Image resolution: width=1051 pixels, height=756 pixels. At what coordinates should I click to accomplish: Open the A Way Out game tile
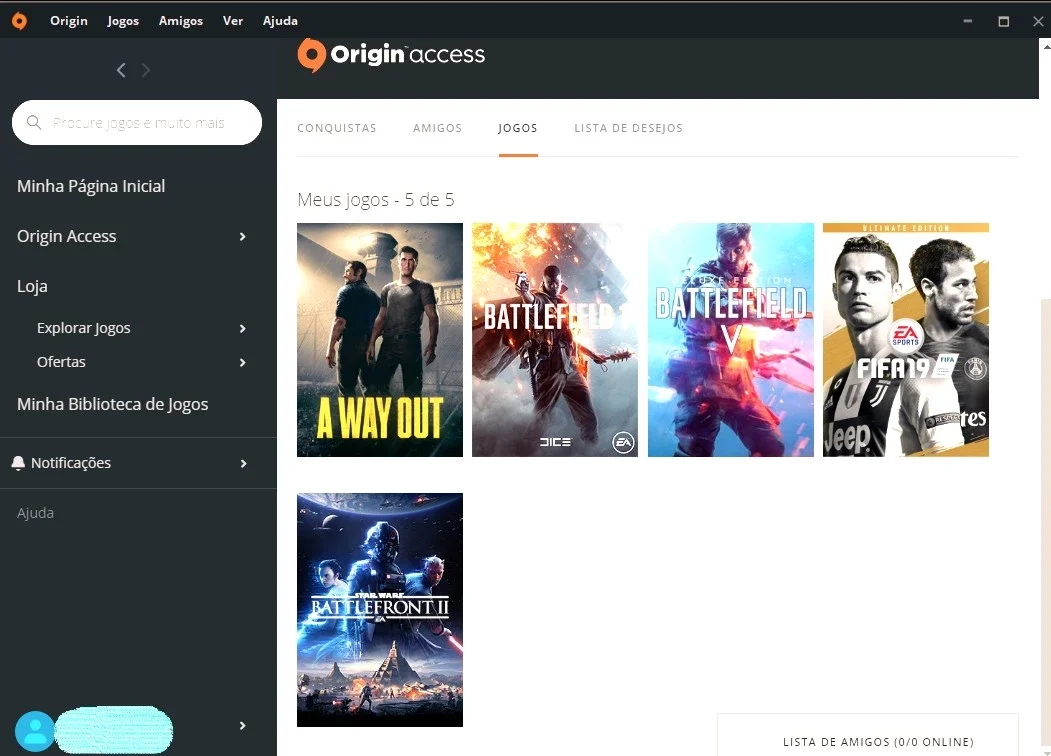379,340
